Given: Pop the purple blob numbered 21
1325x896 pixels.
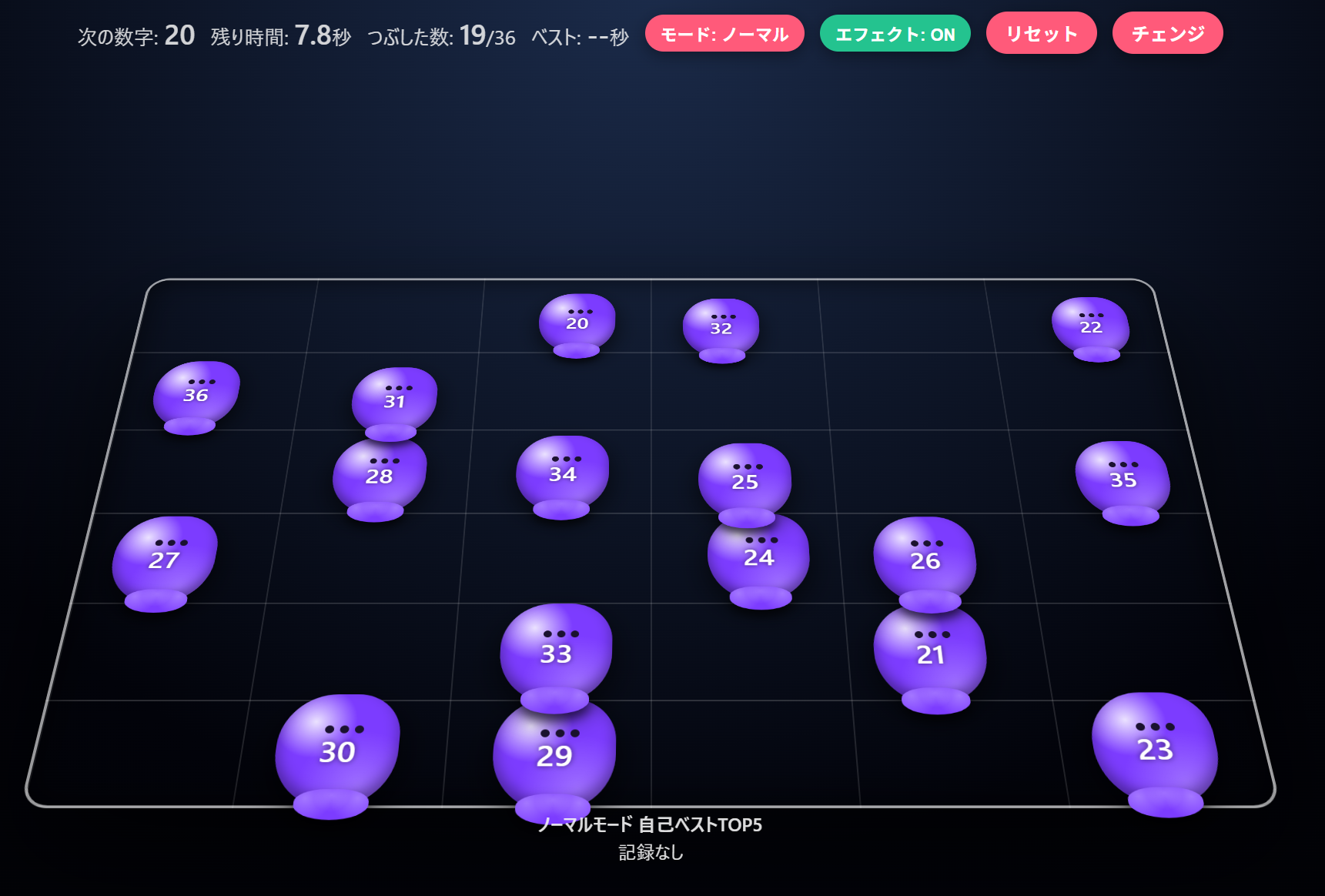Looking at the screenshot, I should point(930,658).
